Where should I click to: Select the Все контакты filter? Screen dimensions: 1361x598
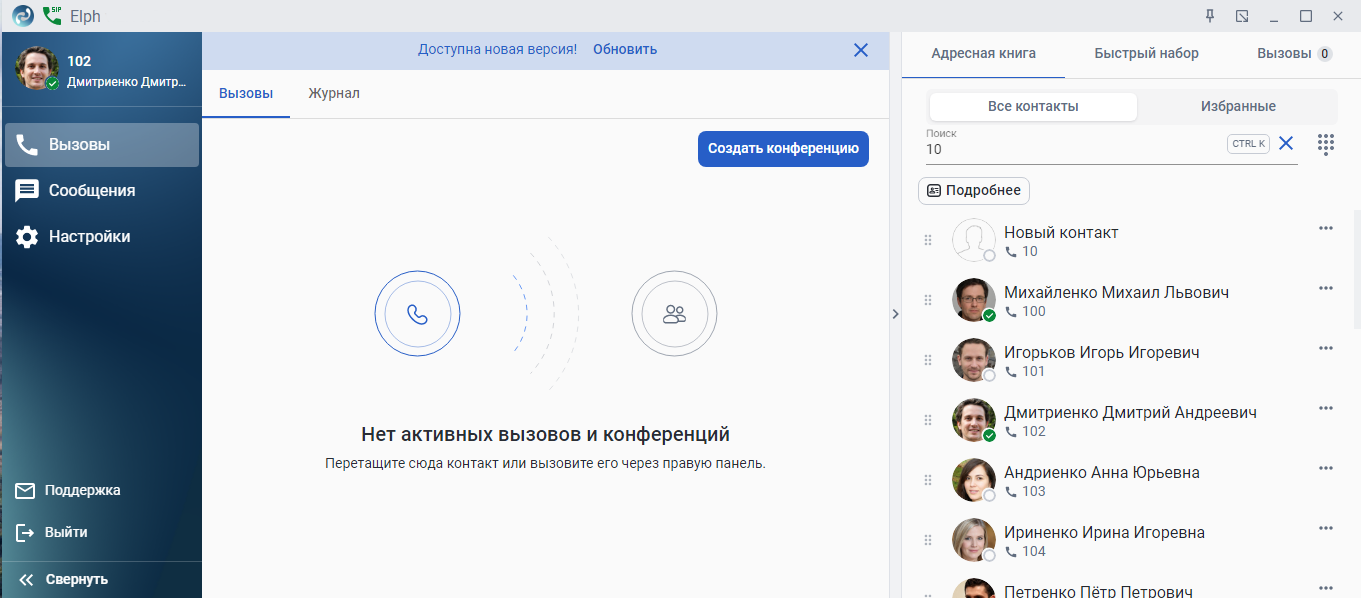coord(1033,107)
